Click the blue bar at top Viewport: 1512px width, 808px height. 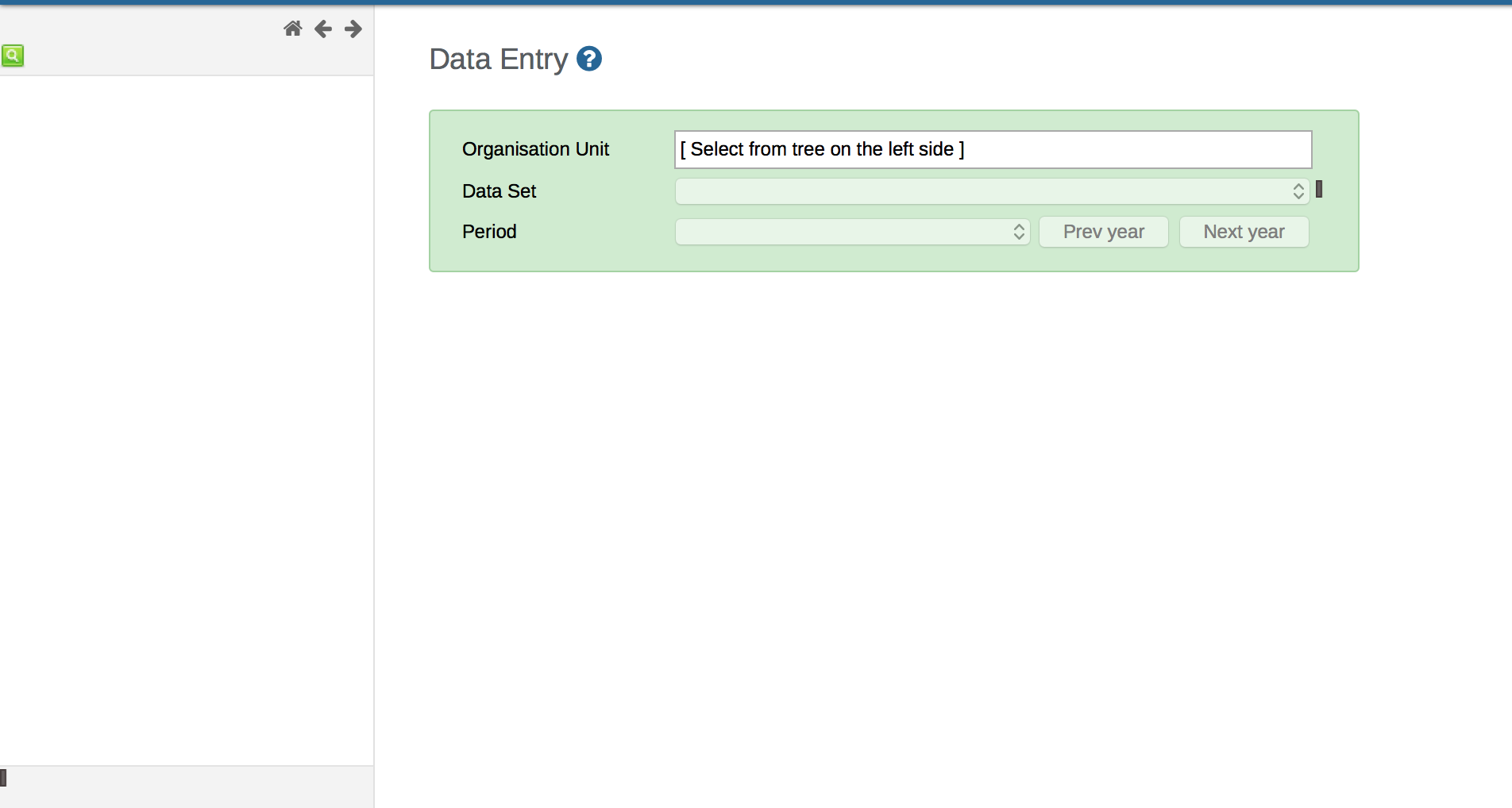point(756,2)
